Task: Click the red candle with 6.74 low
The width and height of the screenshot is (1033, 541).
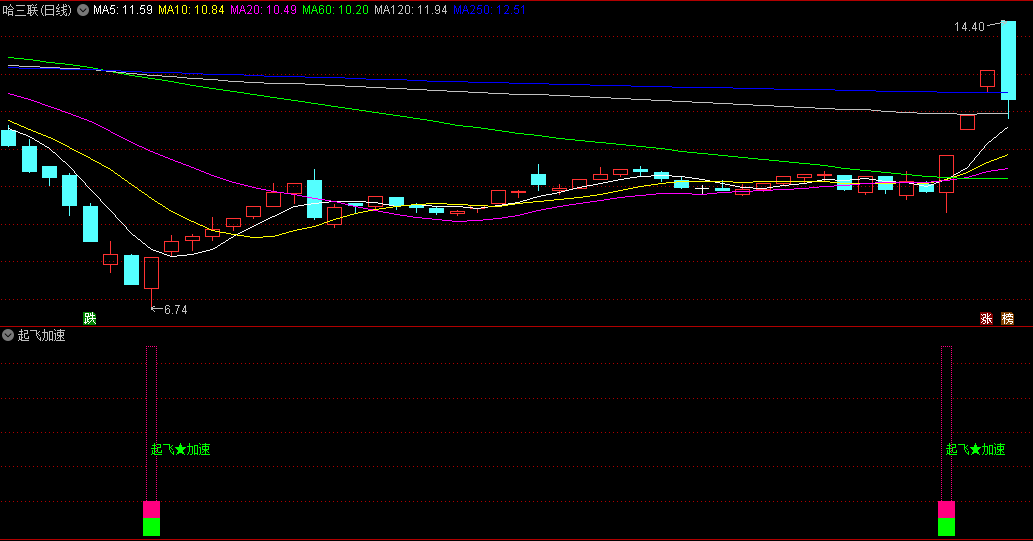Action: point(152,273)
